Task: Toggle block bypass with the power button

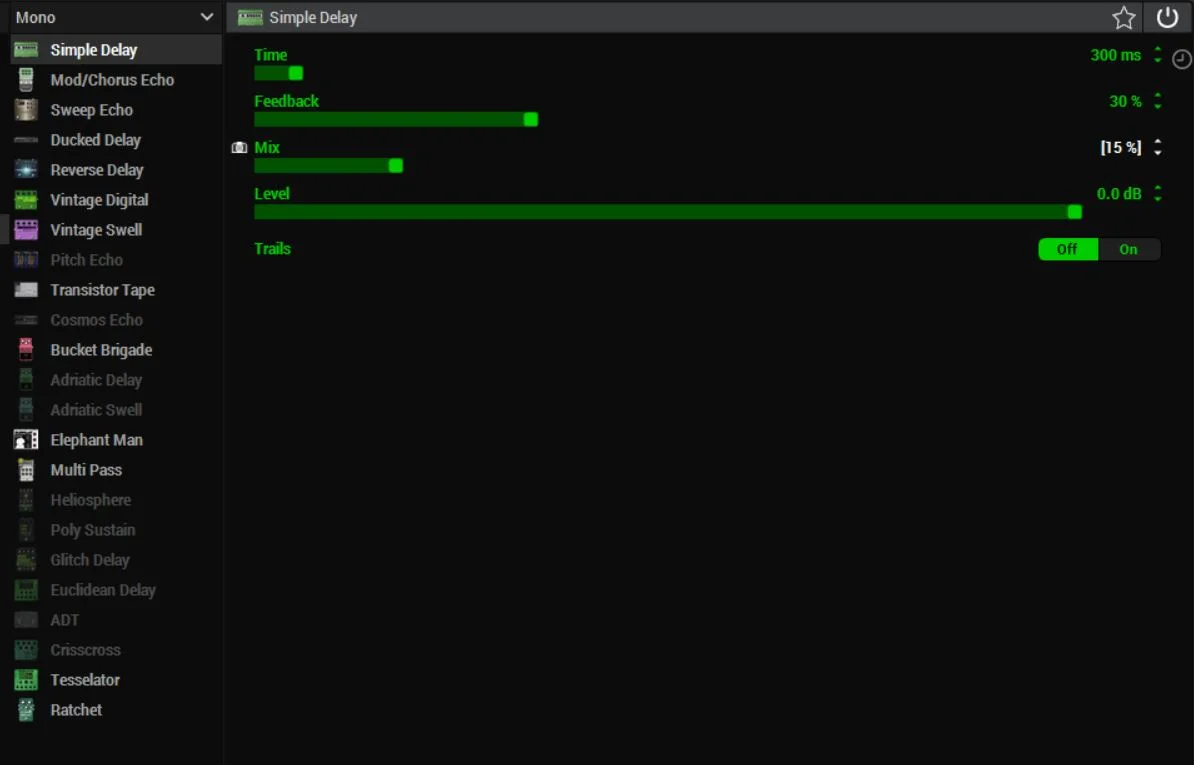Action: [x=1168, y=17]
